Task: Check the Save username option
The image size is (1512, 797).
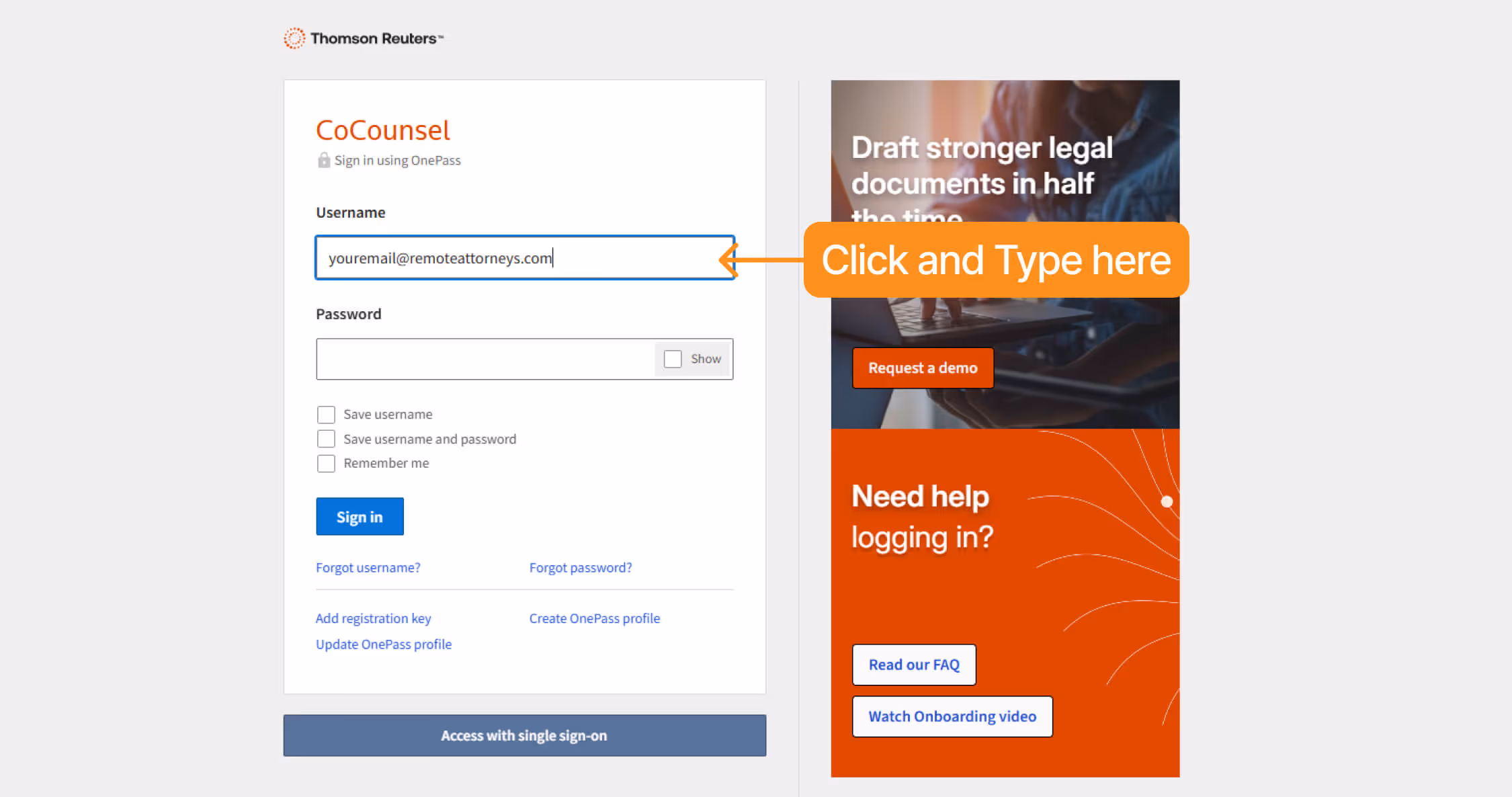Action: [326, 414]
